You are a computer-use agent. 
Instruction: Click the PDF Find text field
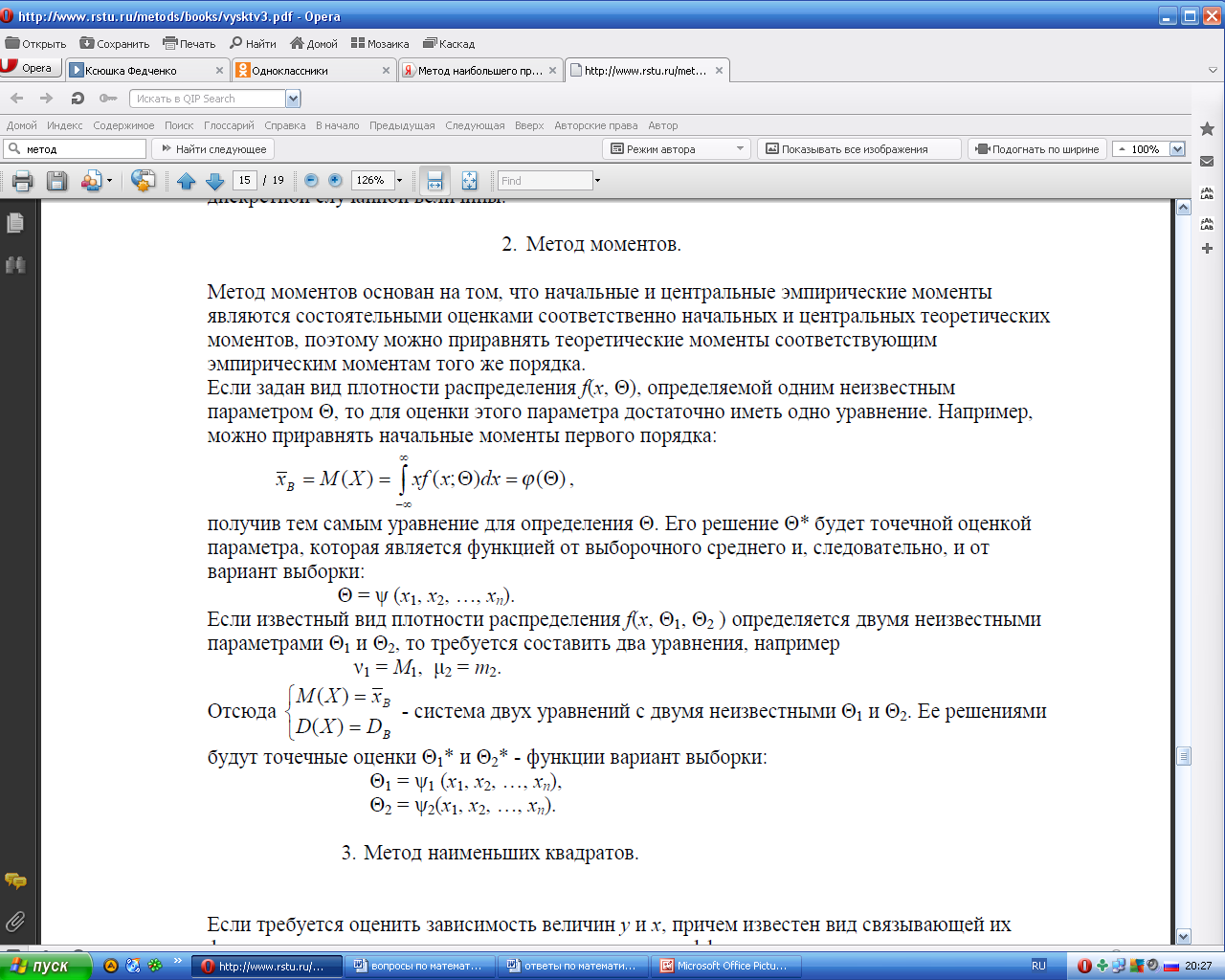545,180
